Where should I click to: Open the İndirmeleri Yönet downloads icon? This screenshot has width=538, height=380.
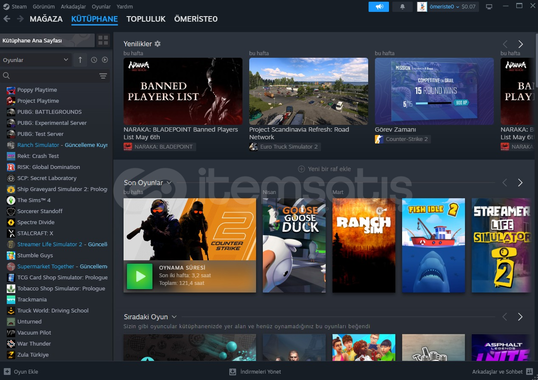click(233, 372)
